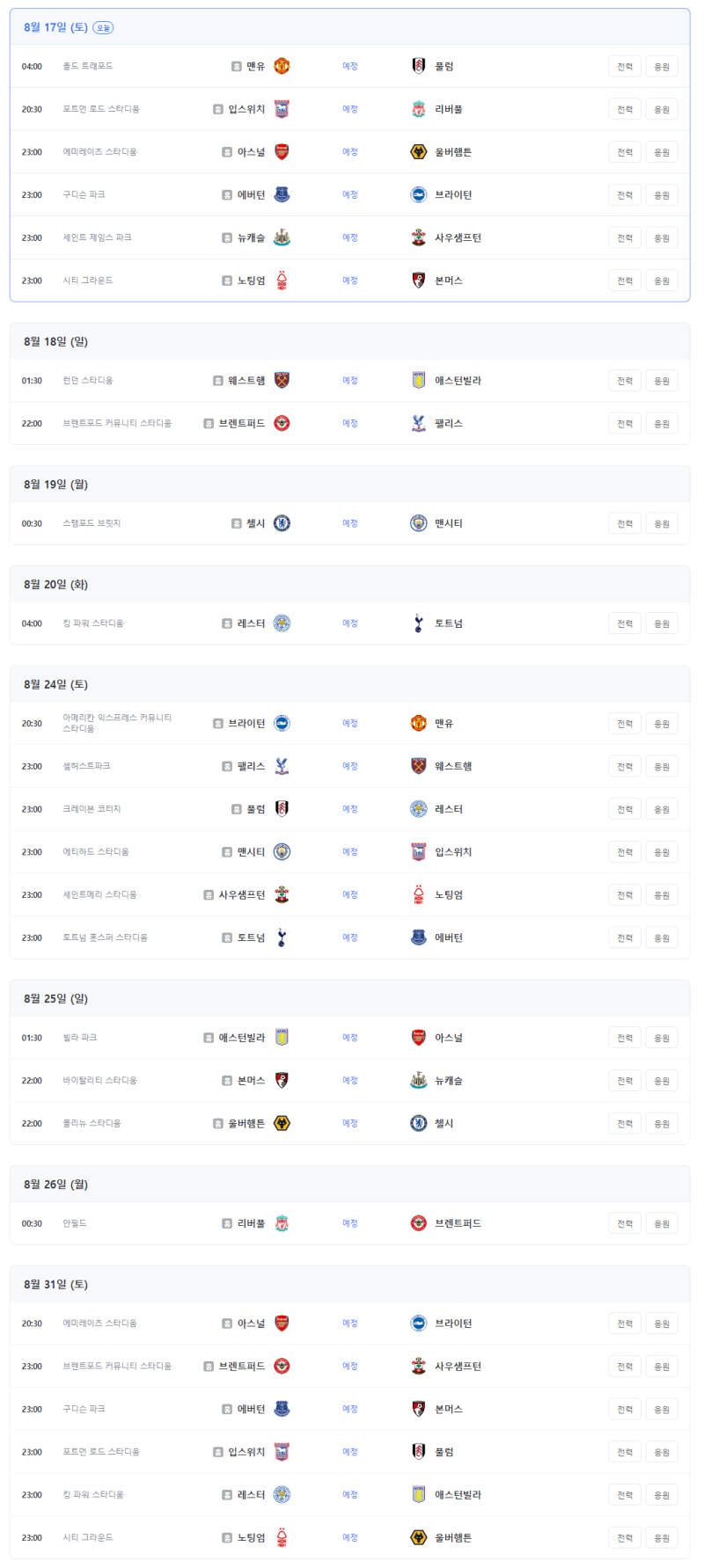Click 오늘 badge next to August 17 date
Screen dimensions: 704x1568
coord(104,28)
